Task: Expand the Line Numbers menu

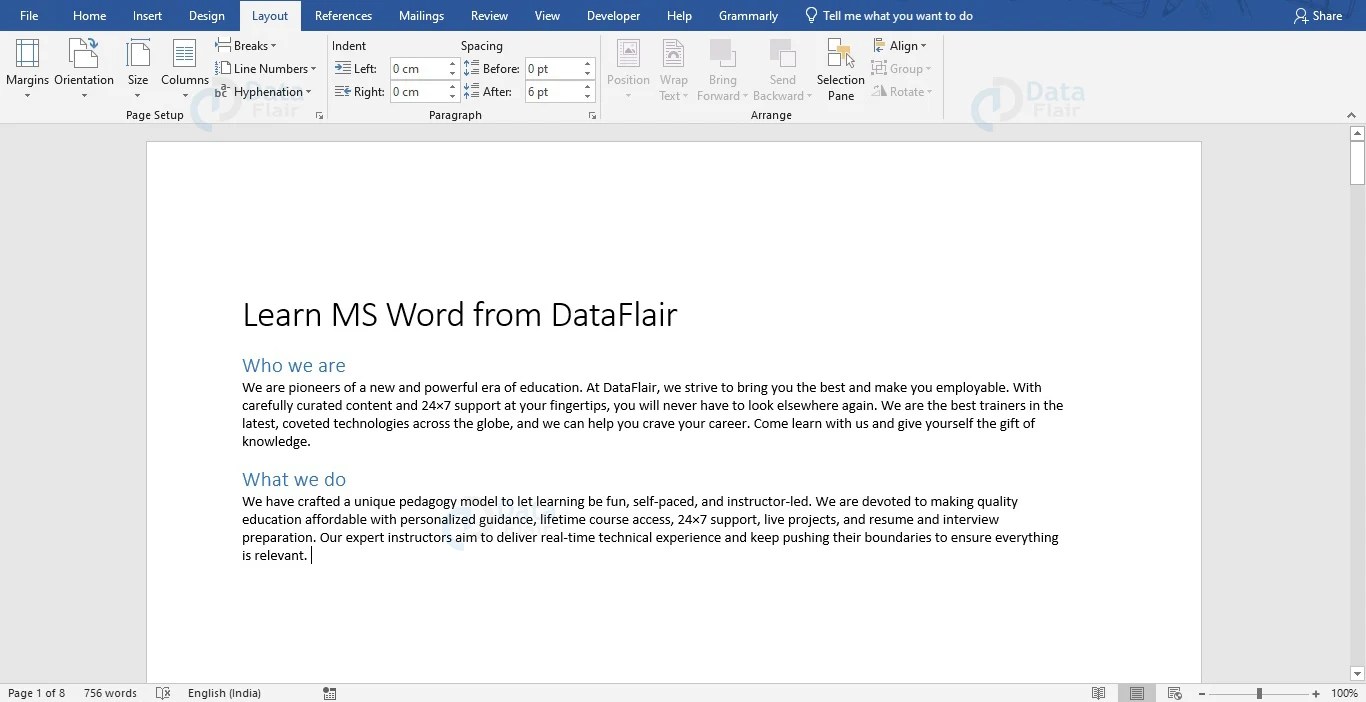Action: [x=267, y=68]
